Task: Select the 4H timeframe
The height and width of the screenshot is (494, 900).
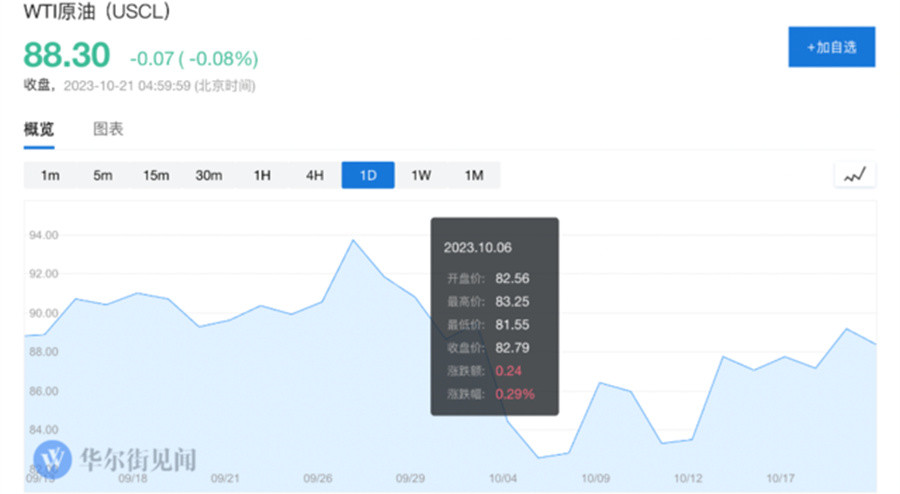Action: click(315, 175)
